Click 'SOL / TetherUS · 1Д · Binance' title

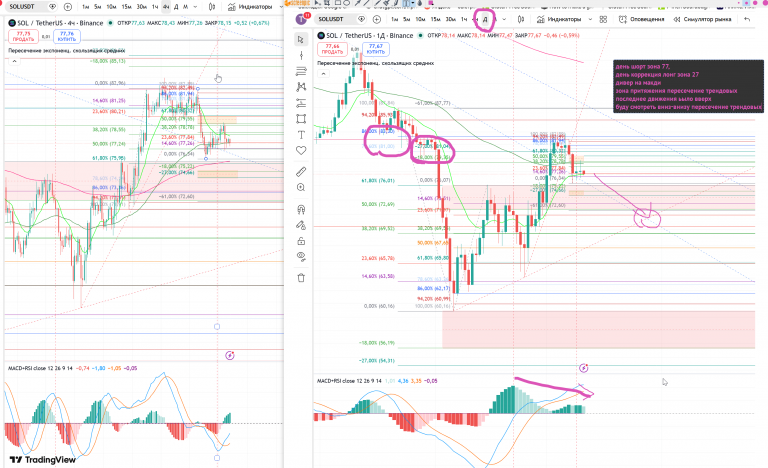pyautogui.click(x=369, y=35)
